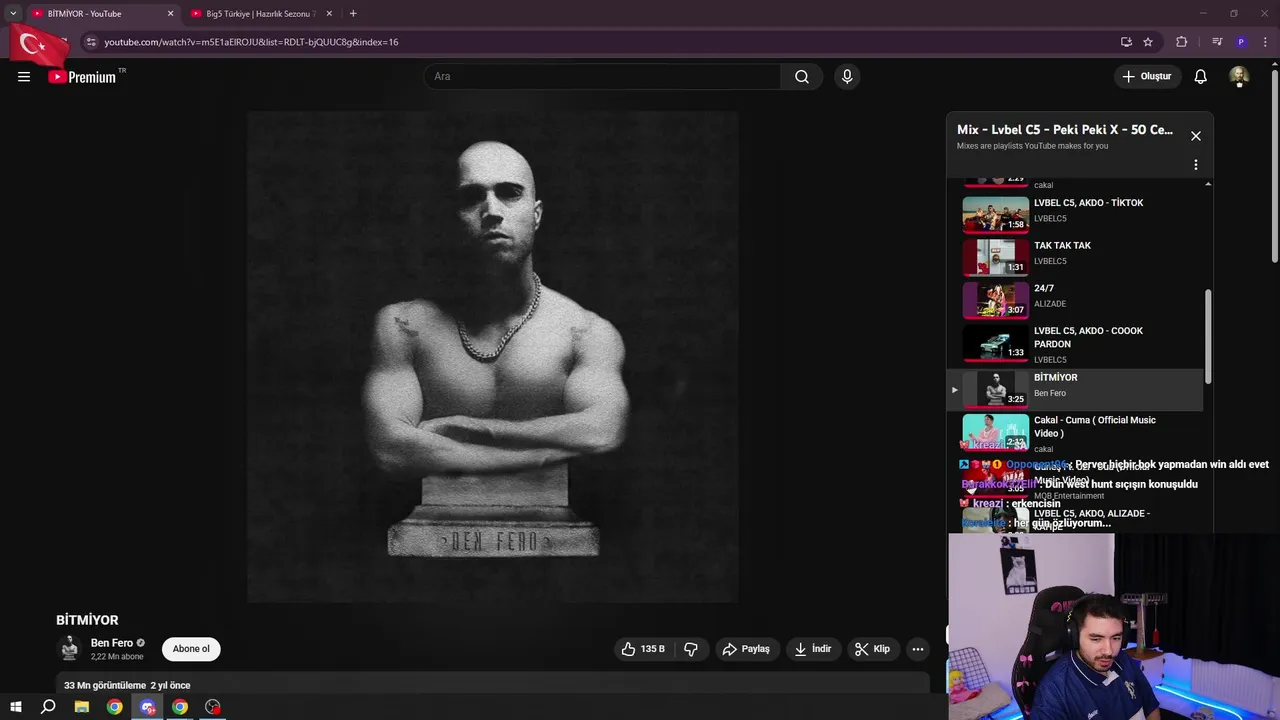Play LVBEL C5, AKDO - COOOK PARDON
1280x720 pixels.
pyautogui.click(x=1076, y=344)
